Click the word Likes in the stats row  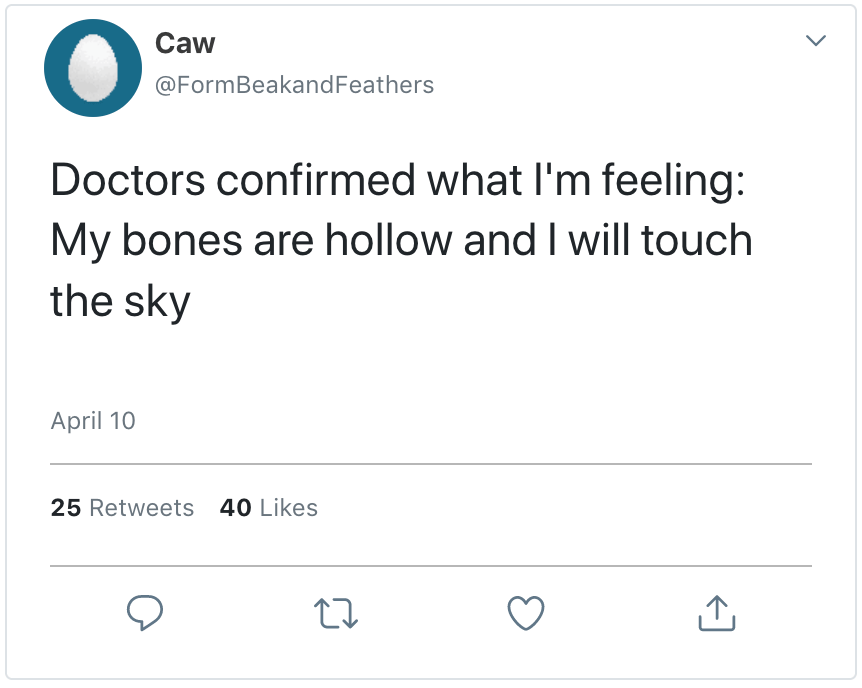288,508
